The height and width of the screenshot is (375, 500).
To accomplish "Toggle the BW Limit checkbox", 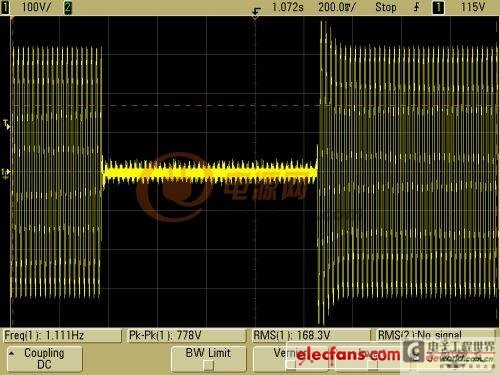I will 209,366.
